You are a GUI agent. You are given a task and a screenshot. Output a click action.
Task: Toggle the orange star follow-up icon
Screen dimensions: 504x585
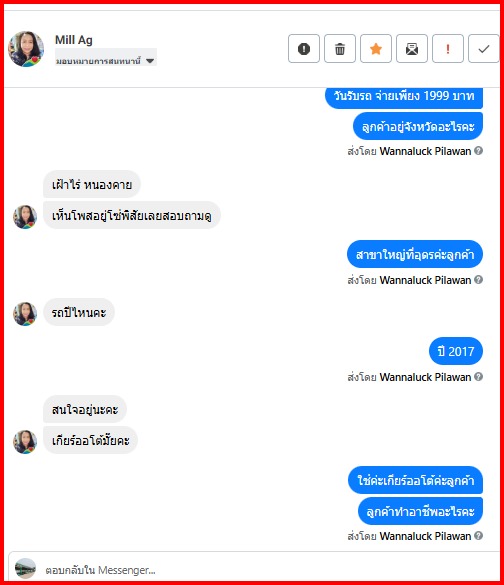tap(376, 49)
